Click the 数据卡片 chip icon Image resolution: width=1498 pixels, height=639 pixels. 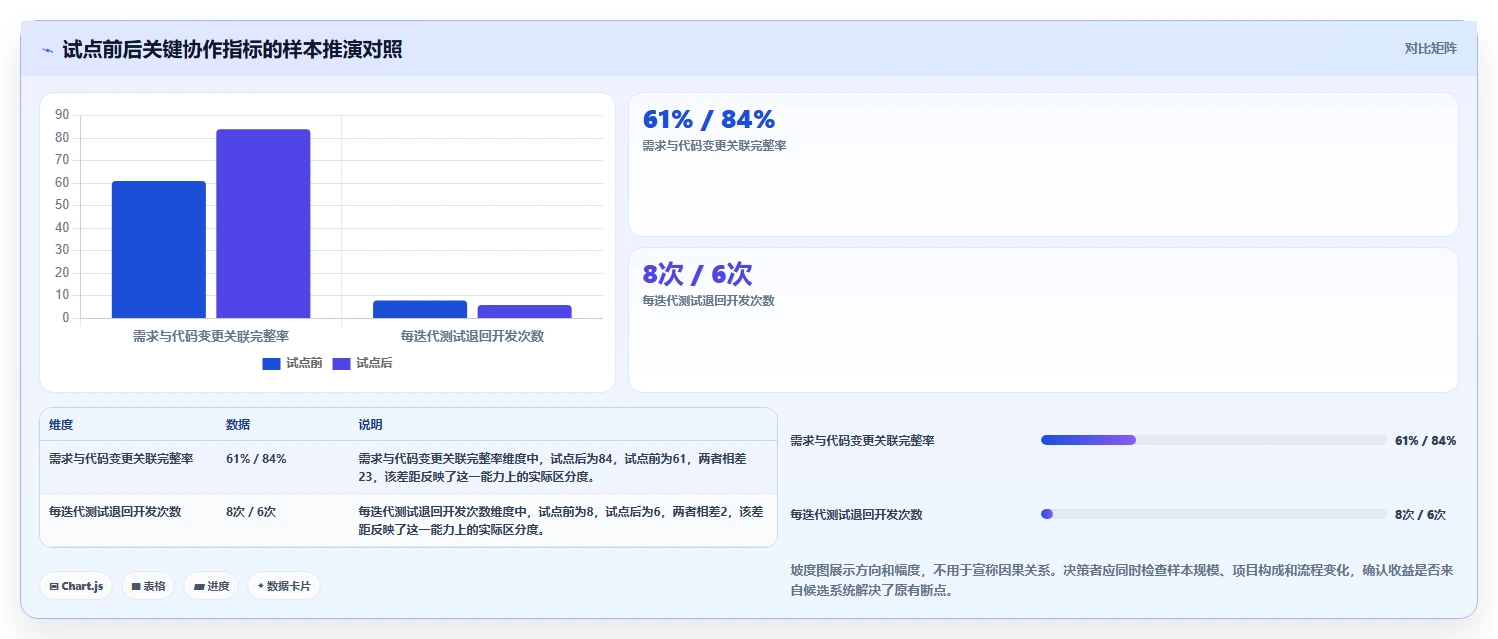(x=261, y=586)
